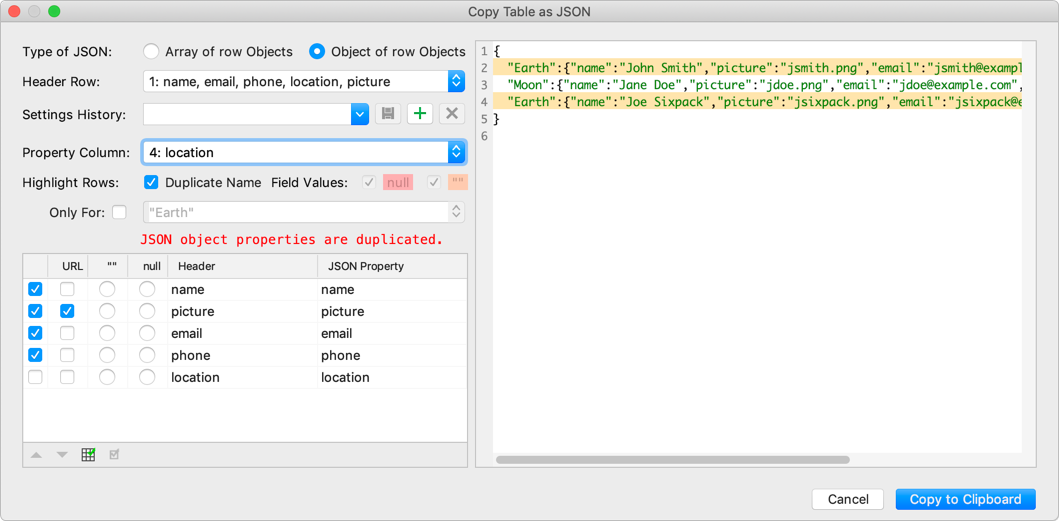
Task: Click the checkbox icon in the bottom toolbar
Action: click(114, 455)
